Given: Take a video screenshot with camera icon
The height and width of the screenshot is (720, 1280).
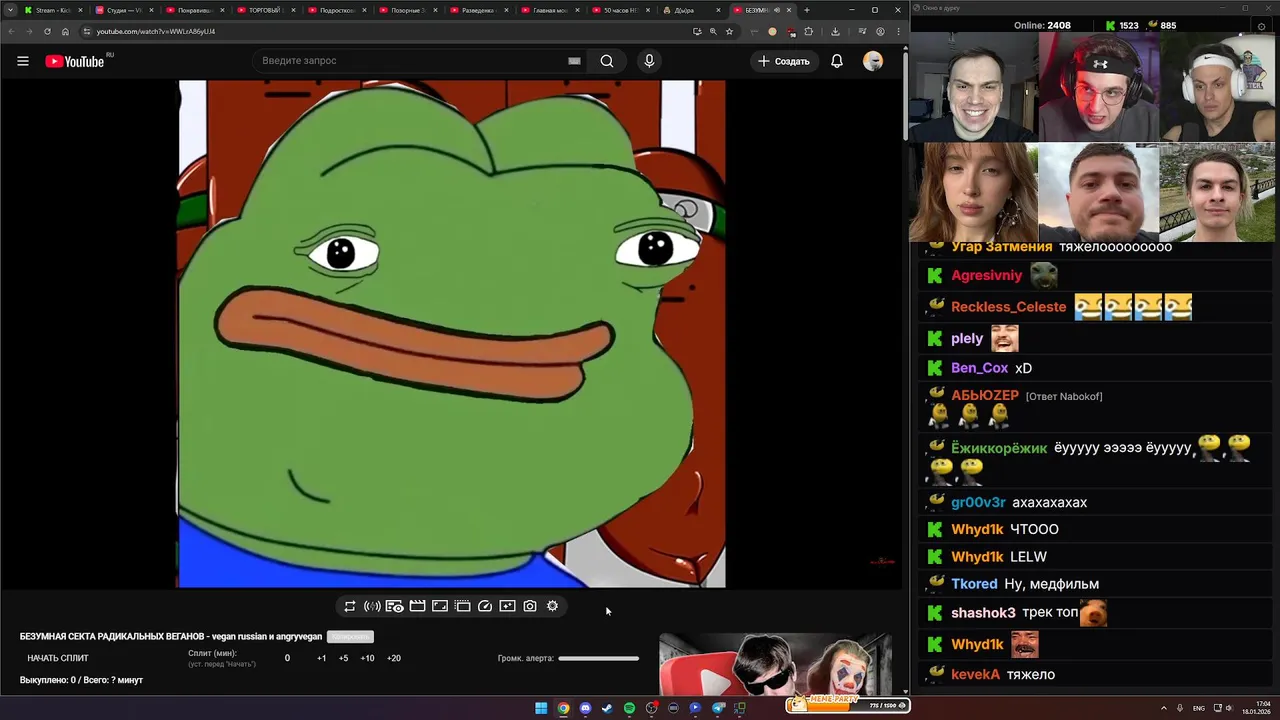Looking at the screenshot, I should pyautogui.click(x=530, y=606).
